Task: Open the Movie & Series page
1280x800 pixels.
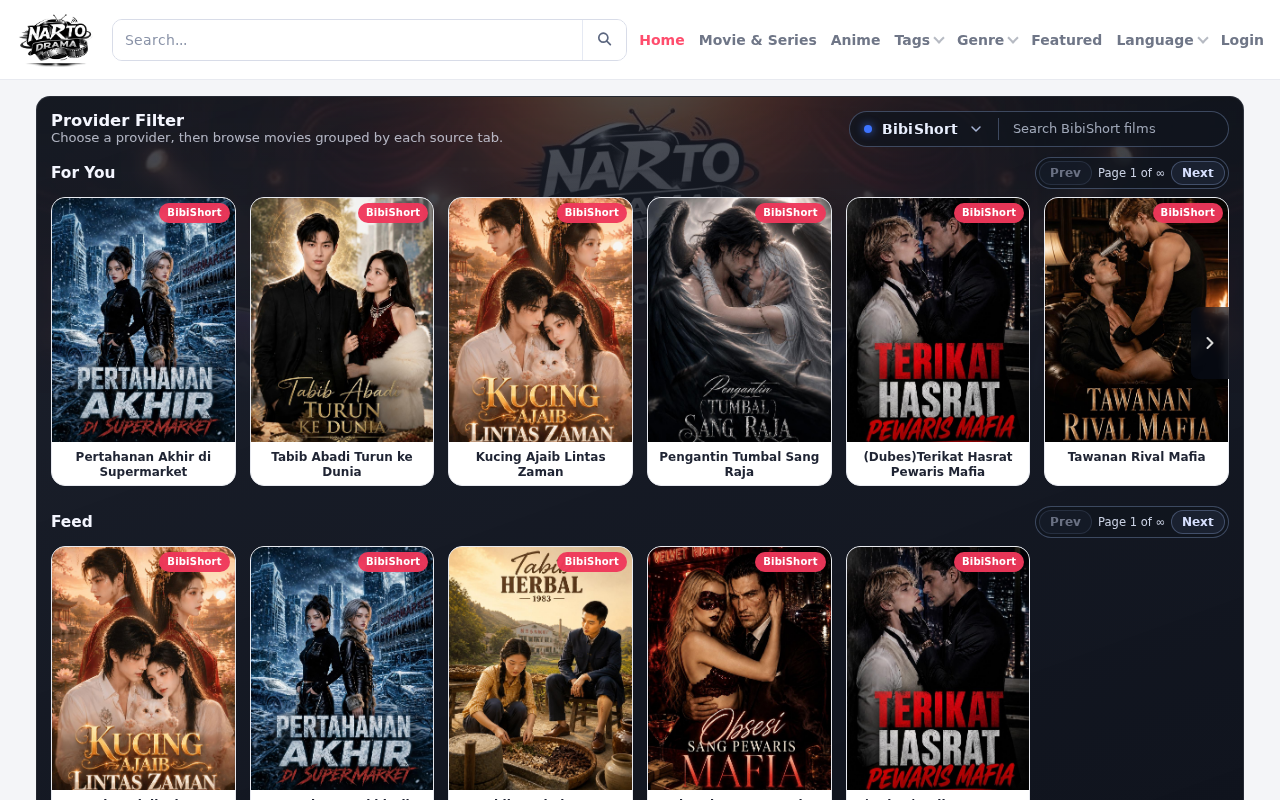Action: [x=758, y=40]
